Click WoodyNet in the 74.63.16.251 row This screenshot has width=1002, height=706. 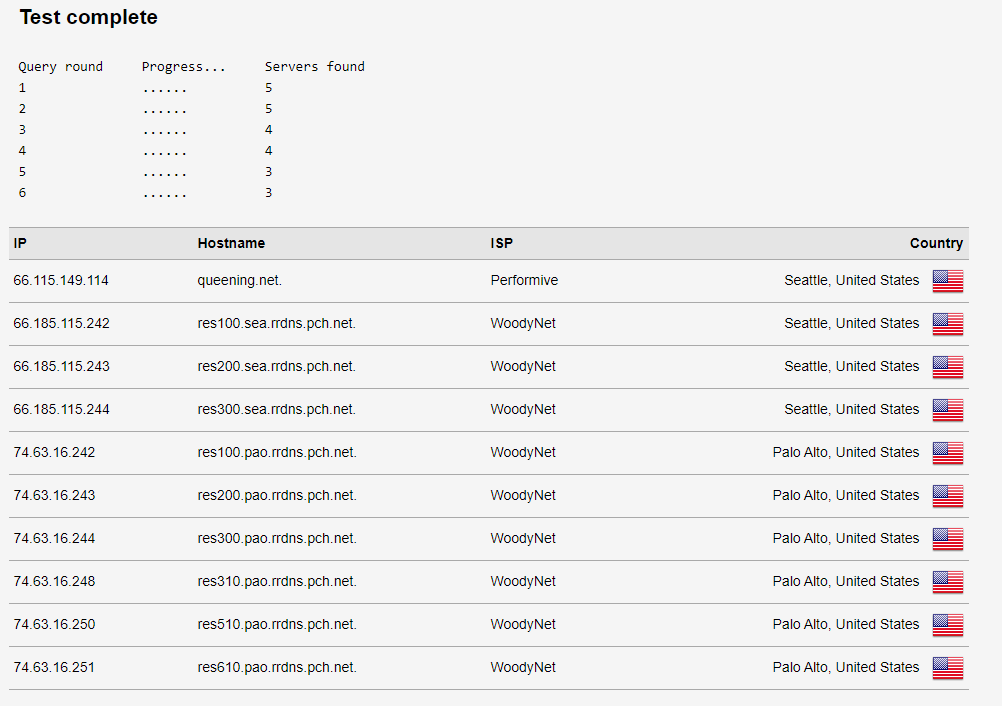point(523,667)
